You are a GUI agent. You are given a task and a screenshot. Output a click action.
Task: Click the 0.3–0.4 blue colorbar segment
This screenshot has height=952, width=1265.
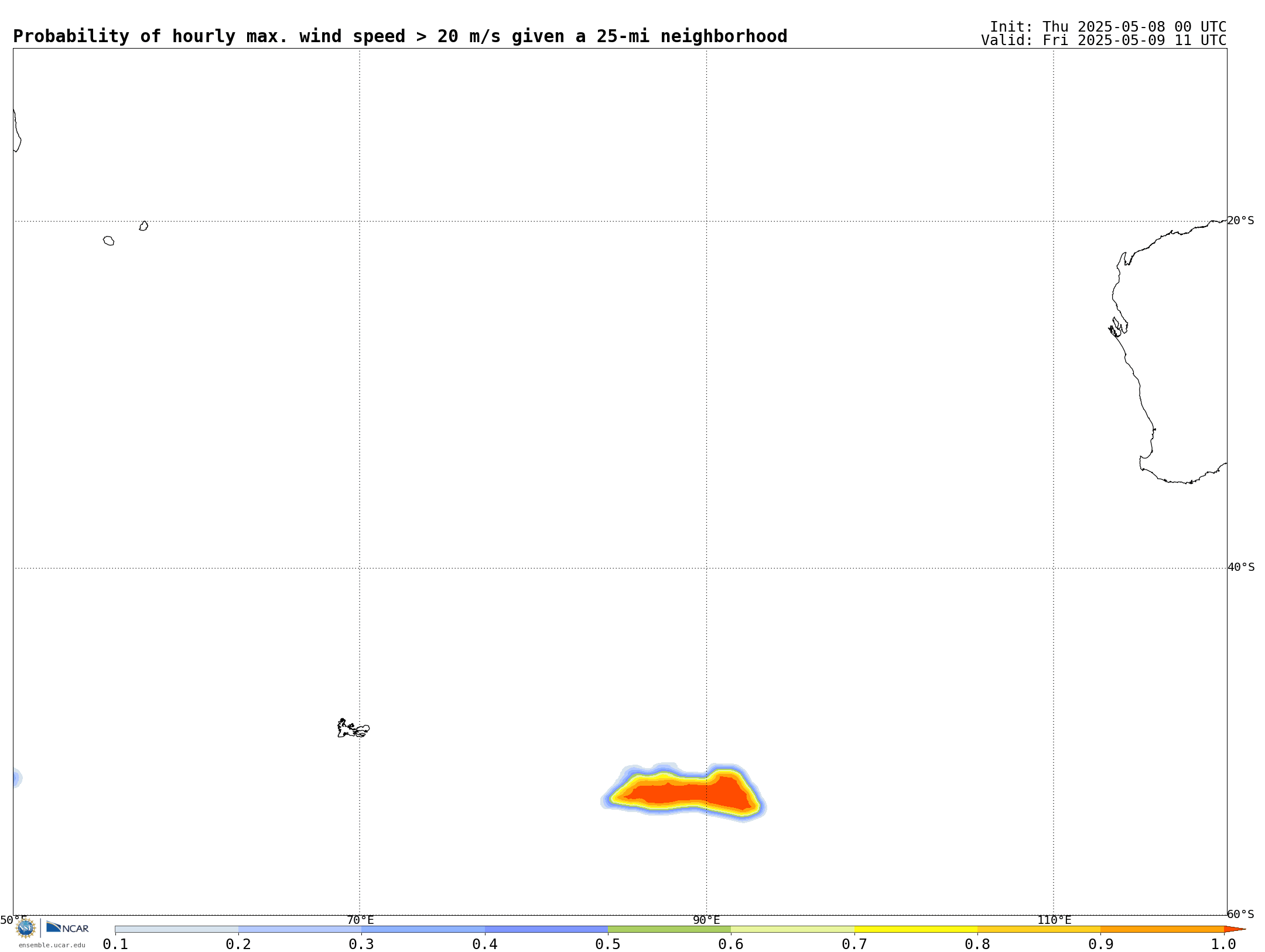coord(423,929)
